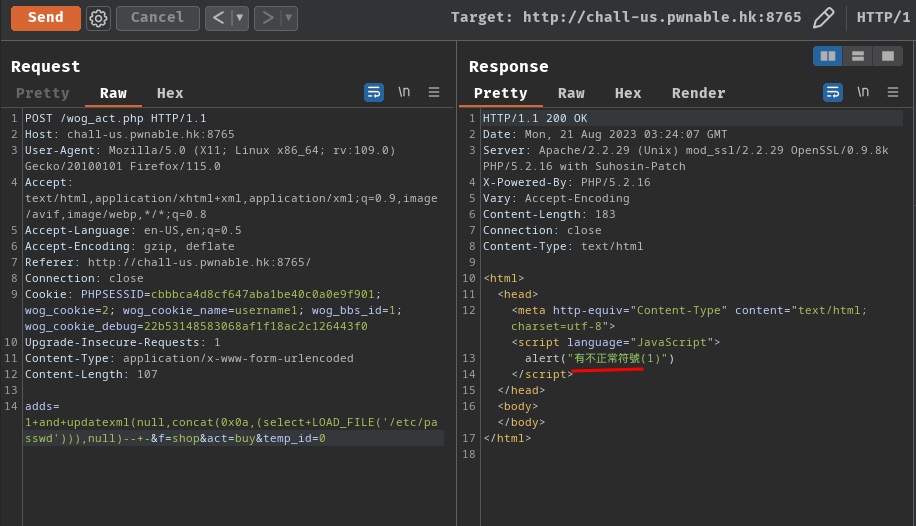
Task: Click the alert("有不正常符號(1)") line
Action: point(599,358)
